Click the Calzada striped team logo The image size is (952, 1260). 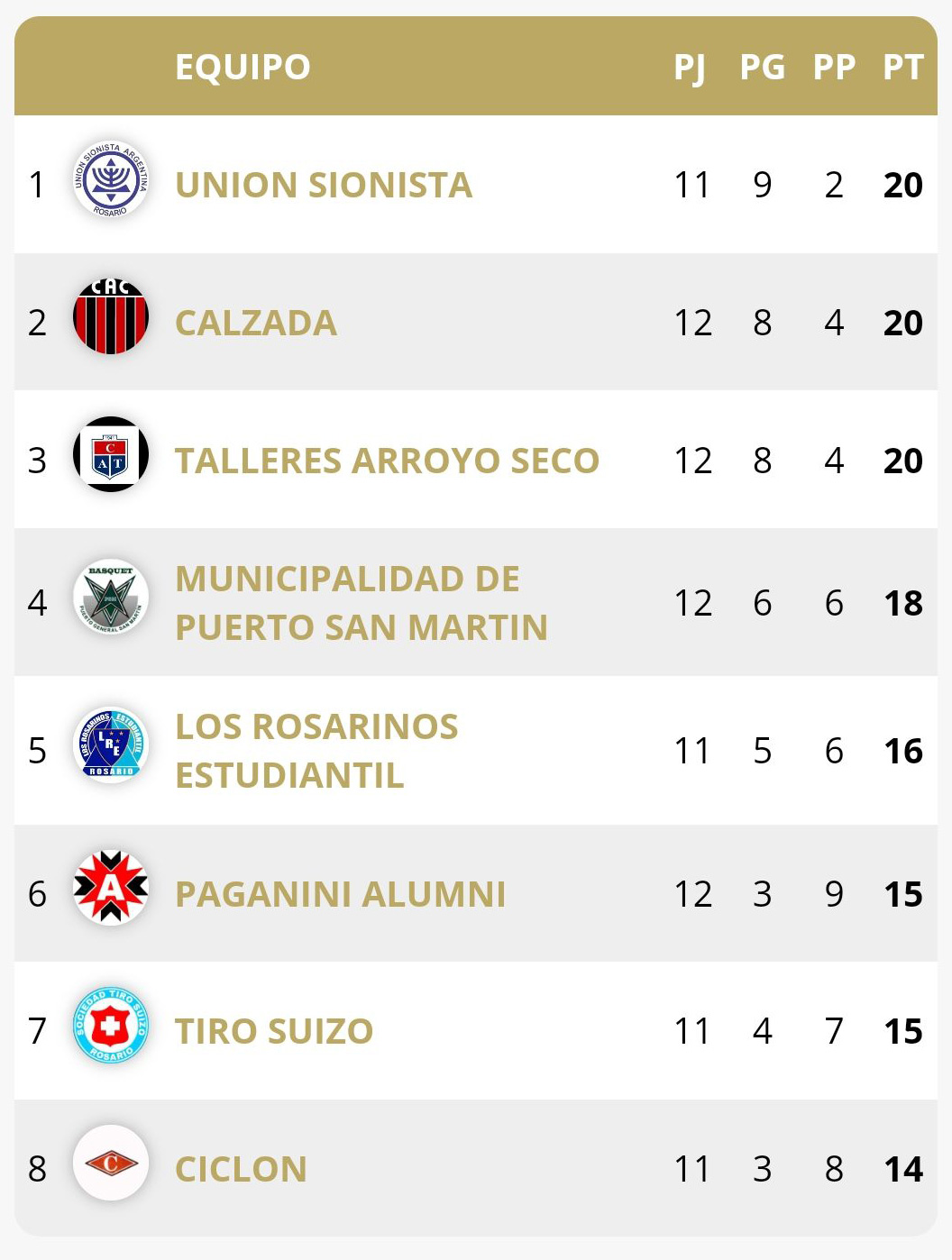coord(110,316)
